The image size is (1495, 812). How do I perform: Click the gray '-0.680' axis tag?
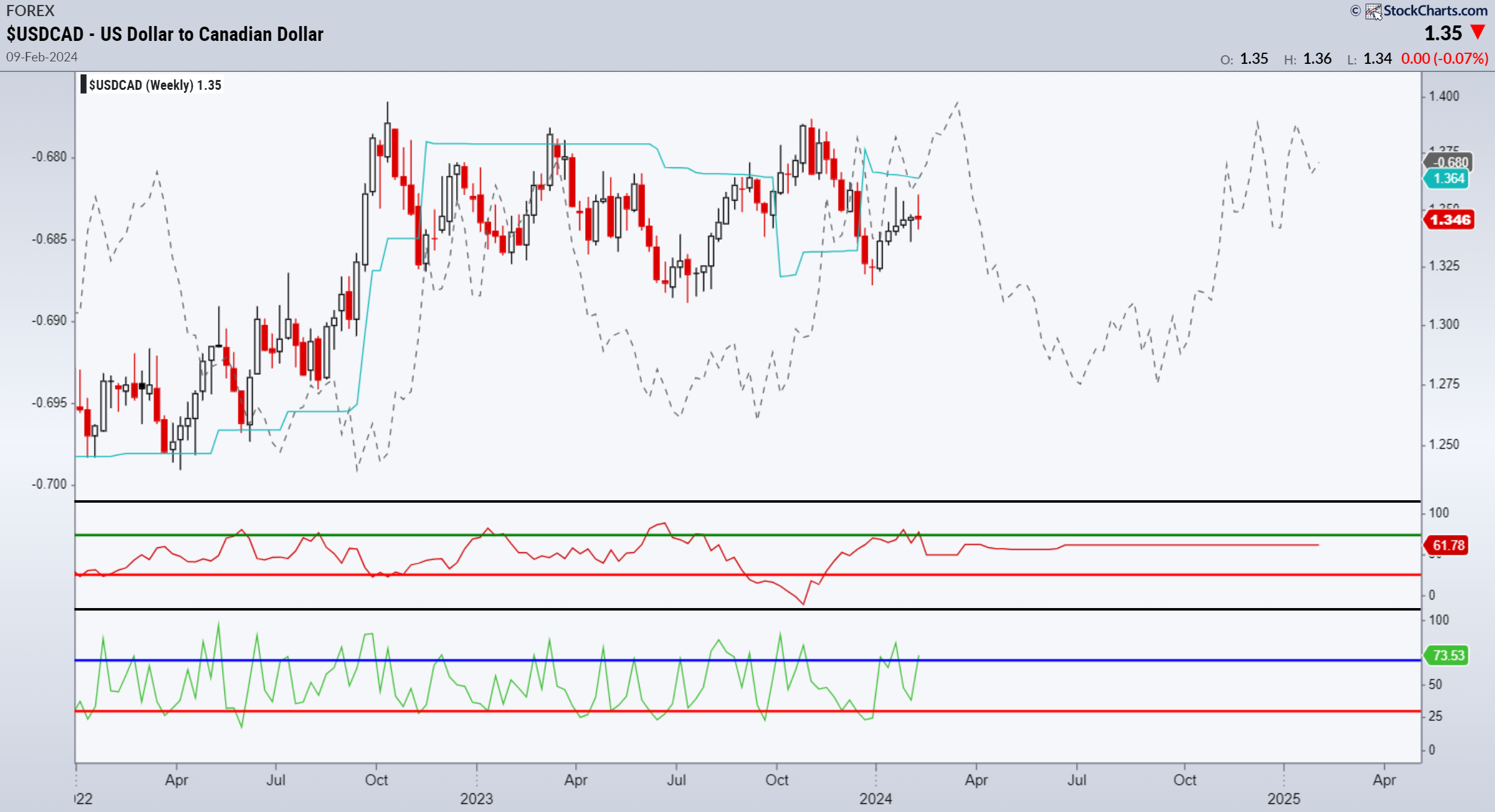pos(1449,162)
